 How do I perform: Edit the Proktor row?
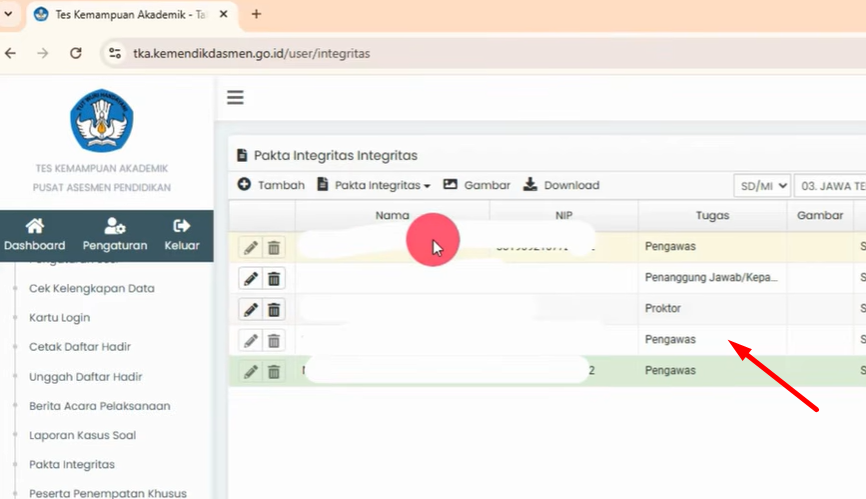251,310
